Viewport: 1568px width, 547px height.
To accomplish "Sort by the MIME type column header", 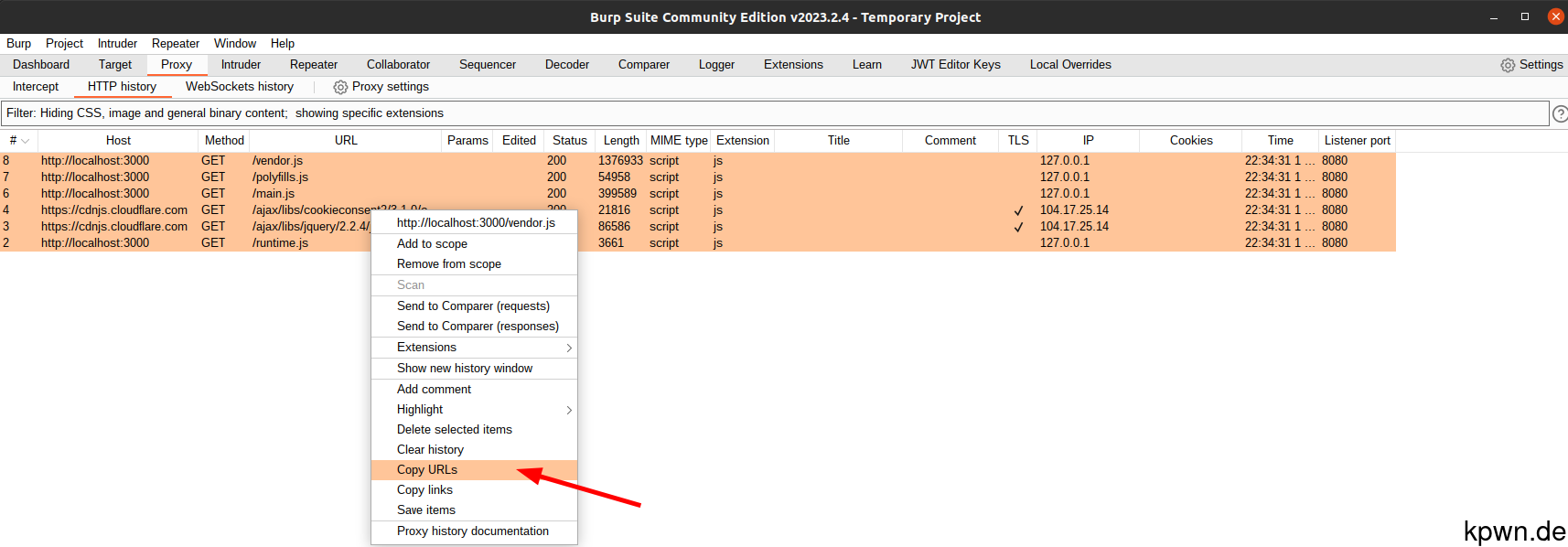I will click(x=679, y=141).
